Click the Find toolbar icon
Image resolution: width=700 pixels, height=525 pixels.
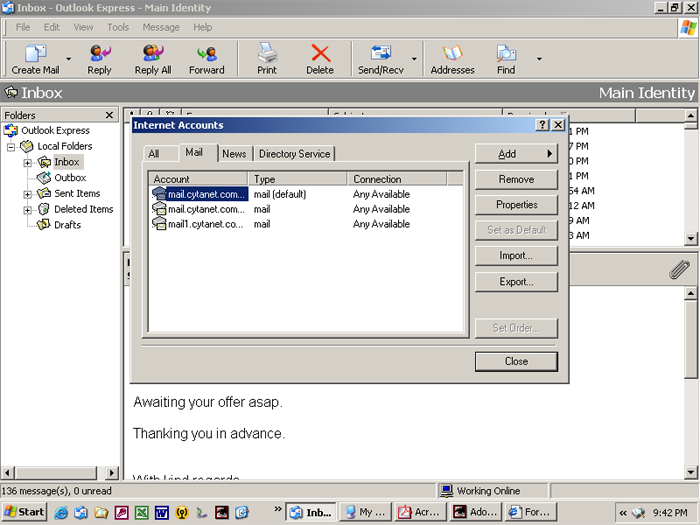(506, 59)
